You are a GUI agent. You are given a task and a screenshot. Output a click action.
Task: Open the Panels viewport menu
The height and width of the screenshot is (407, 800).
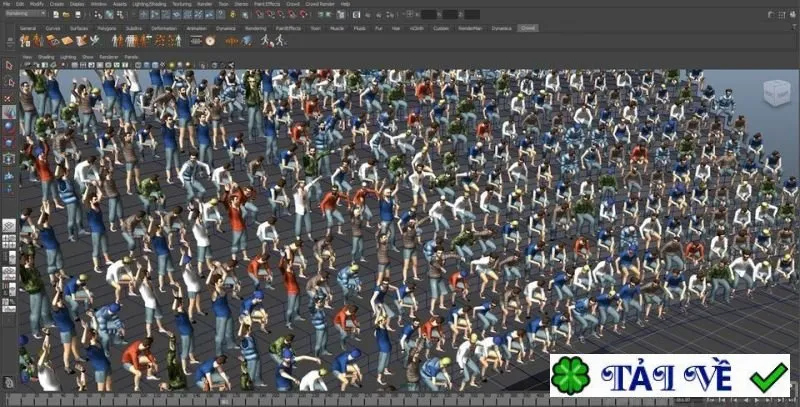(x=131, y=57)
